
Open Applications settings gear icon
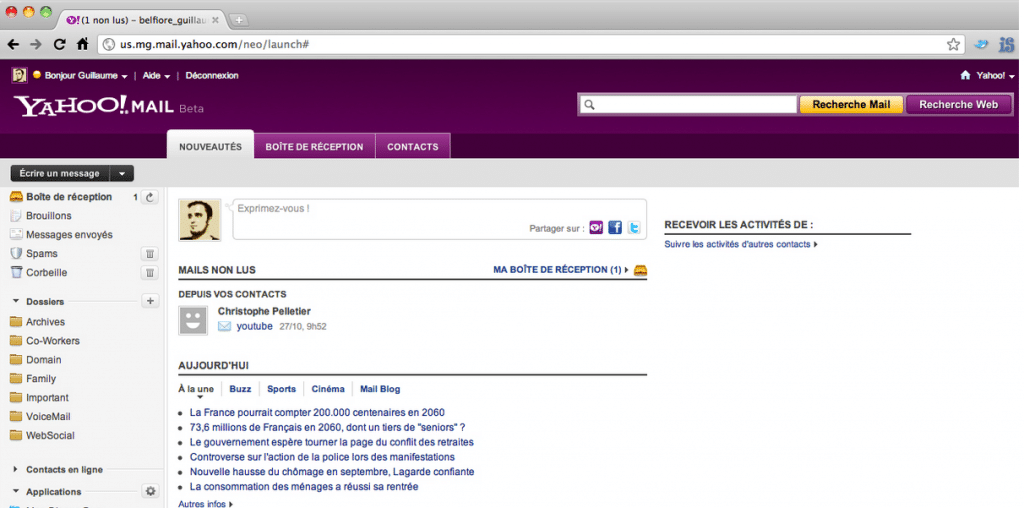click(150, 492)
